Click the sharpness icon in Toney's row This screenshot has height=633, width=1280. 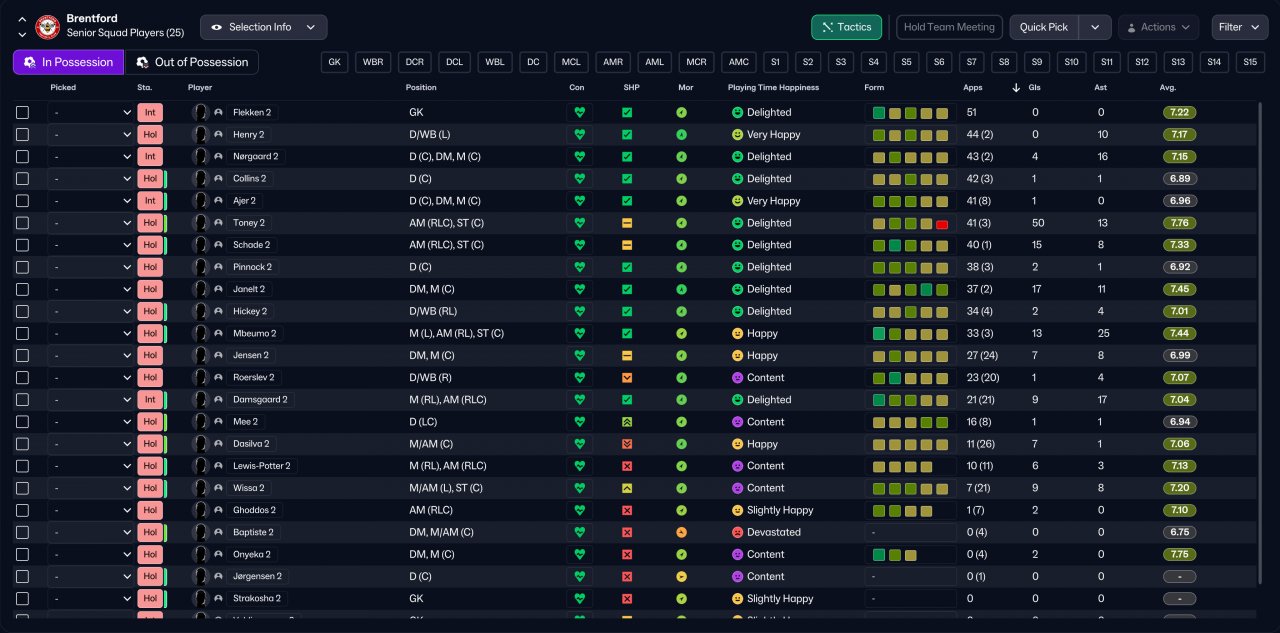[627, 224]
